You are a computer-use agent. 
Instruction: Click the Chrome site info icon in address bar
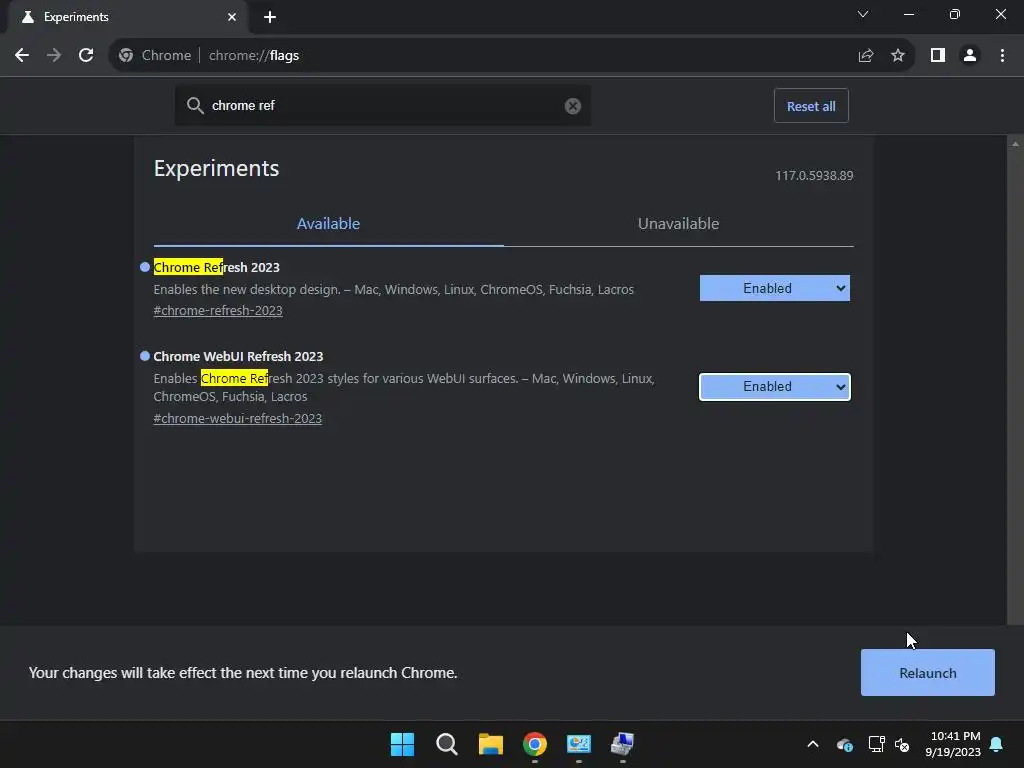[x=126, y=56]
